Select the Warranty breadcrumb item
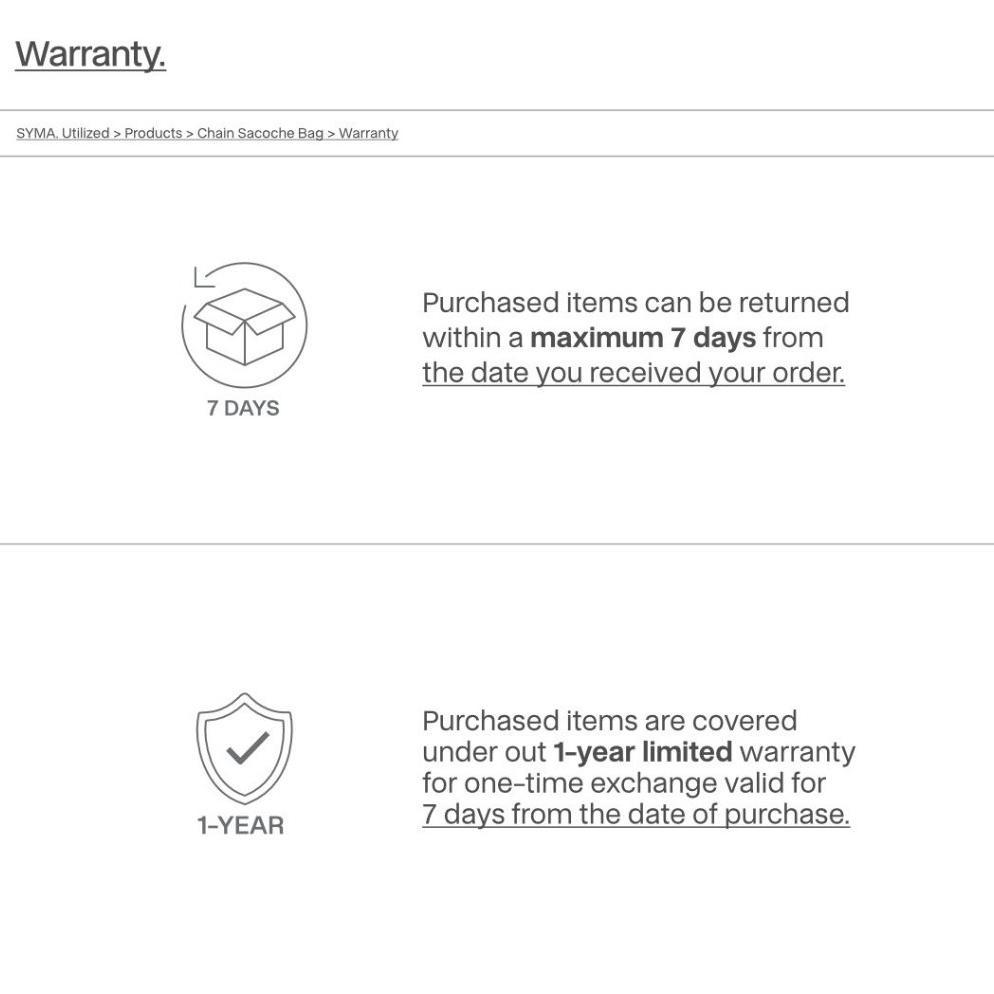 (368, 134)
